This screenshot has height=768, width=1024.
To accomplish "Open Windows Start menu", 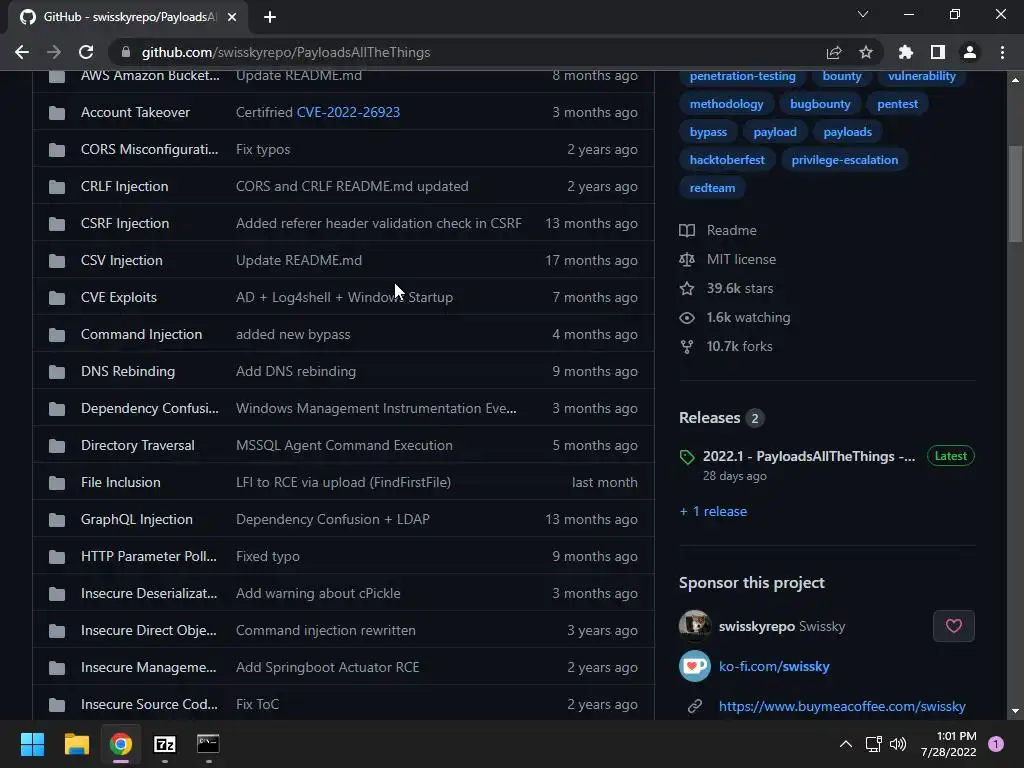I will [32, 744].
